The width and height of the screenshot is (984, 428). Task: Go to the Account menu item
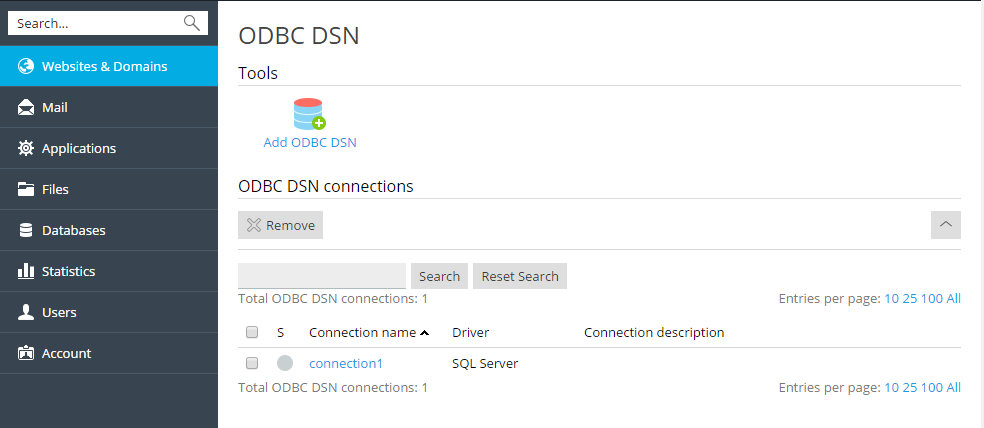[66, 353]
